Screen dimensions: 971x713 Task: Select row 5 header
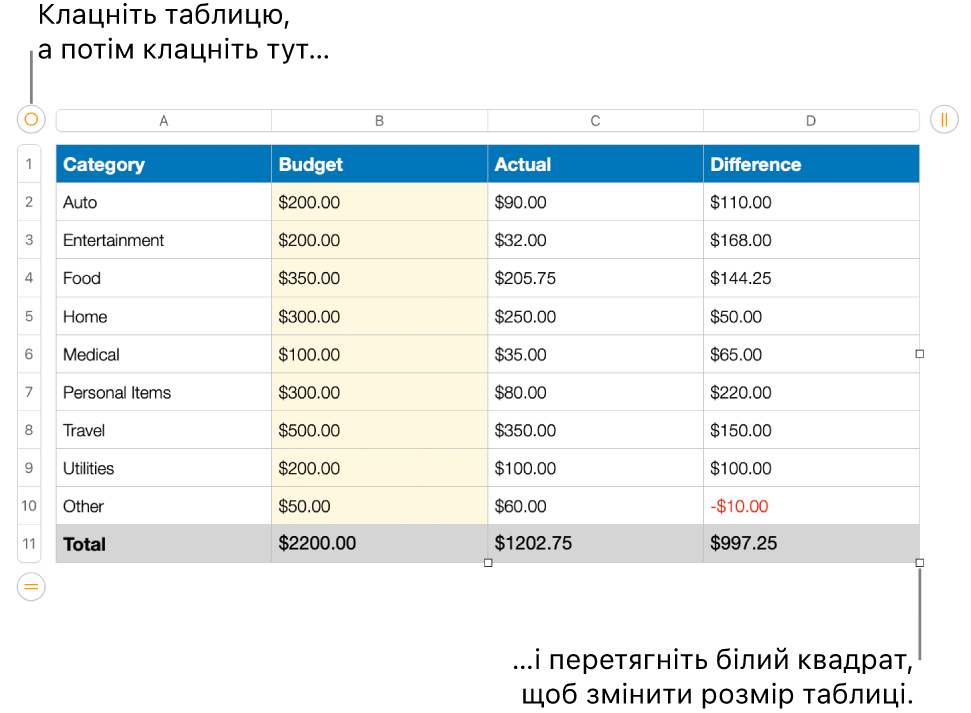tap(29, 316)
